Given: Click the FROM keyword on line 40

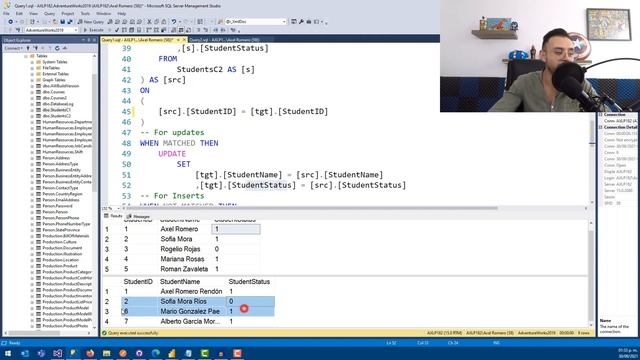Looking at the screenshot, I should tap(167, 59).
